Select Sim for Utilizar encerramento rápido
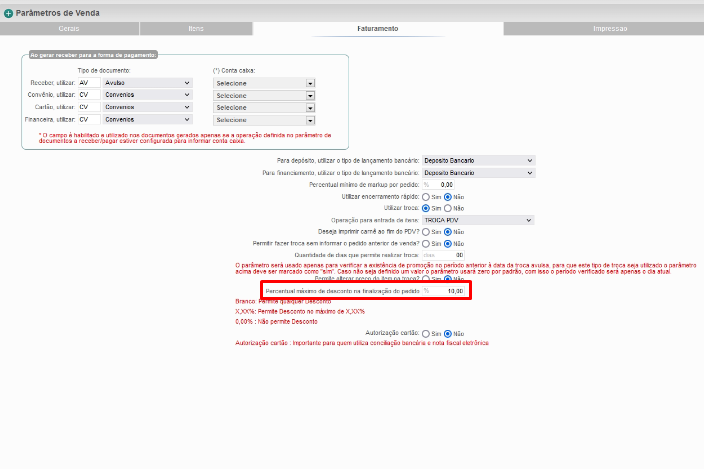The width and height of the screenshot is (704, 469). point(426,197)
